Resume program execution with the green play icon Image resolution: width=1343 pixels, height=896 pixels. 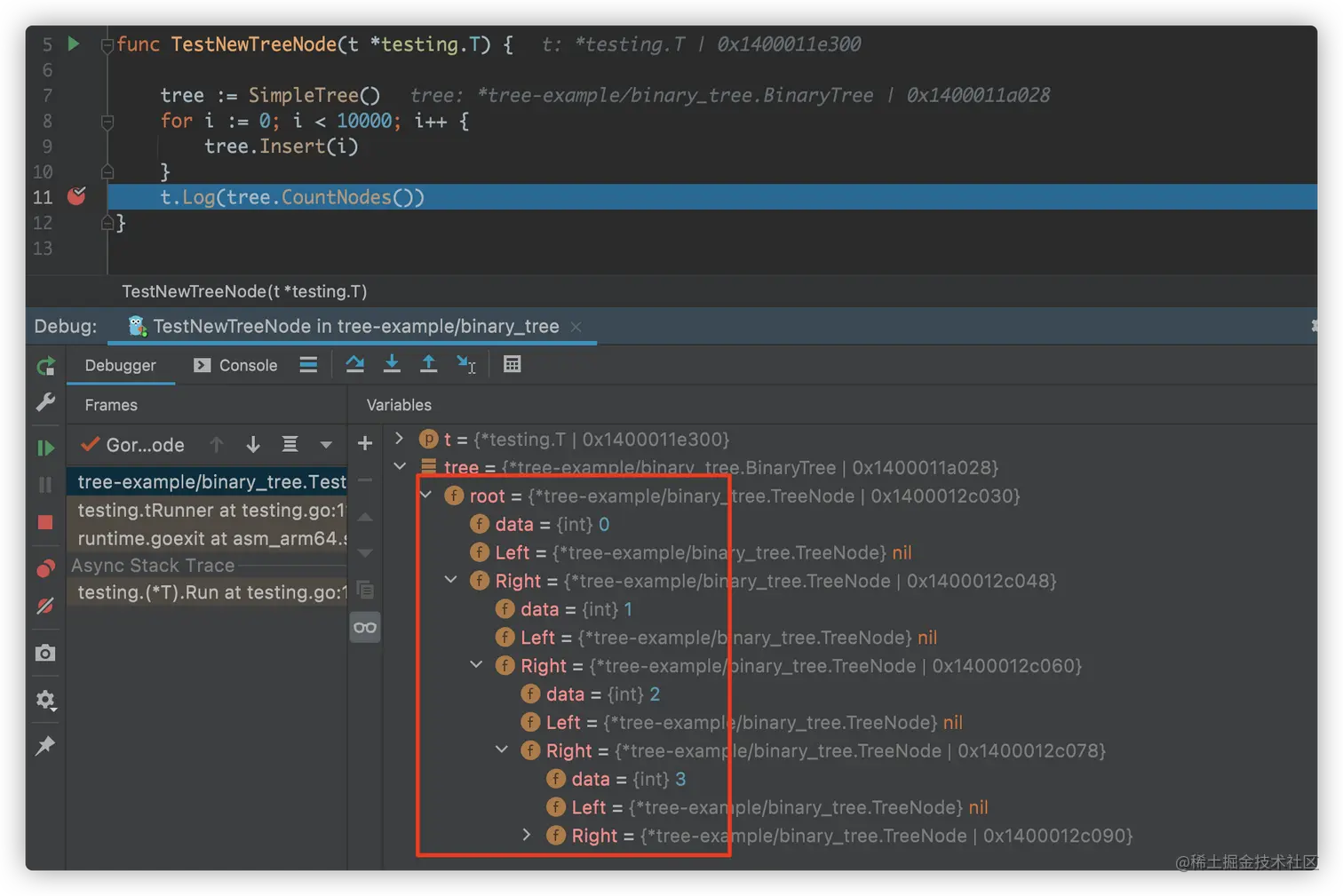[45, 448]
